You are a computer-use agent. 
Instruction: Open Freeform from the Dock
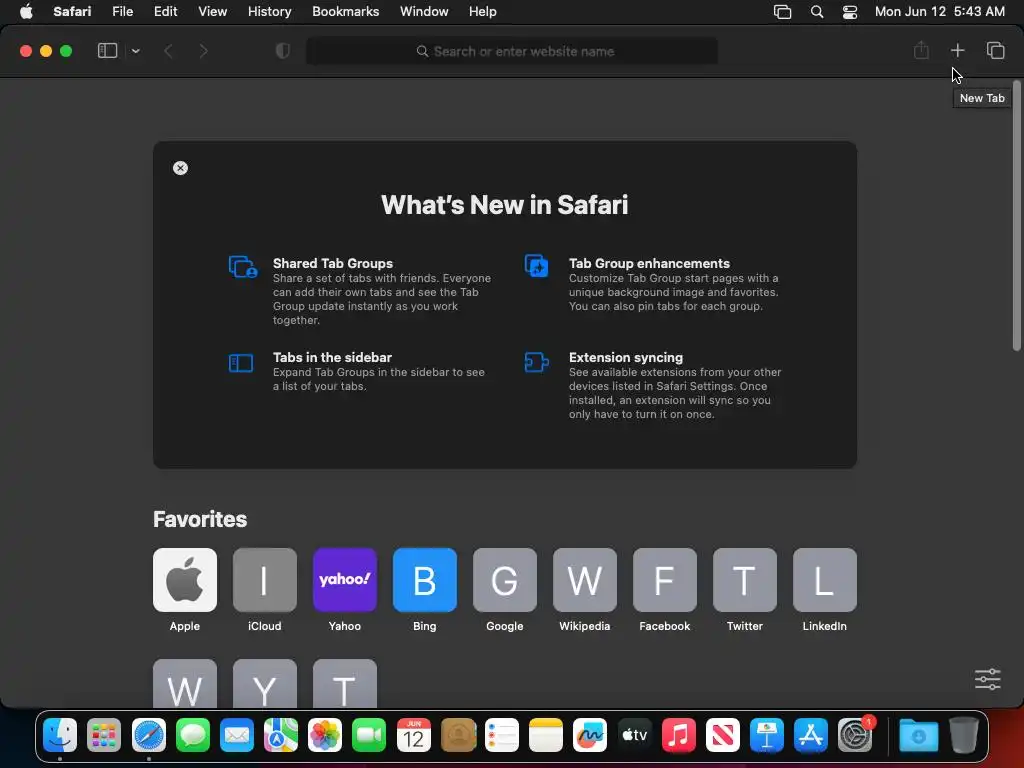tap(590, 735)
